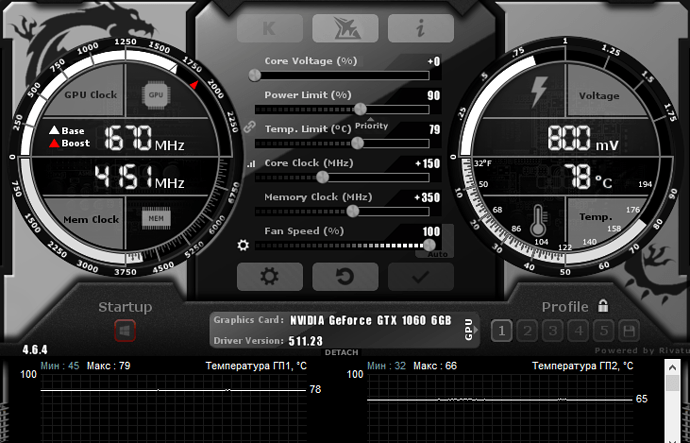
Task: Click the Memory Clock slider handle
Action: point(352,212)
